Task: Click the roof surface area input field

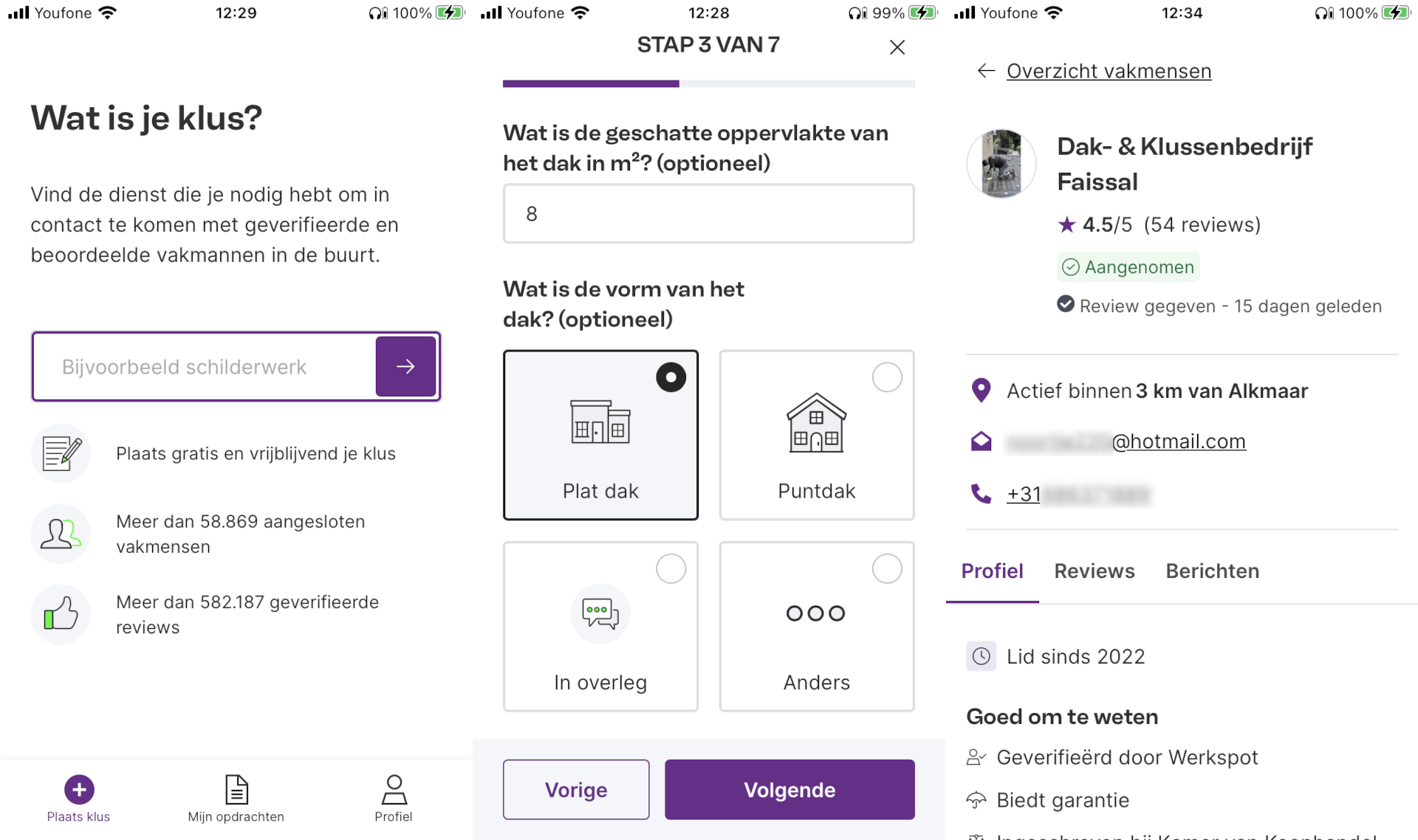Action: (x=708, y=214)
